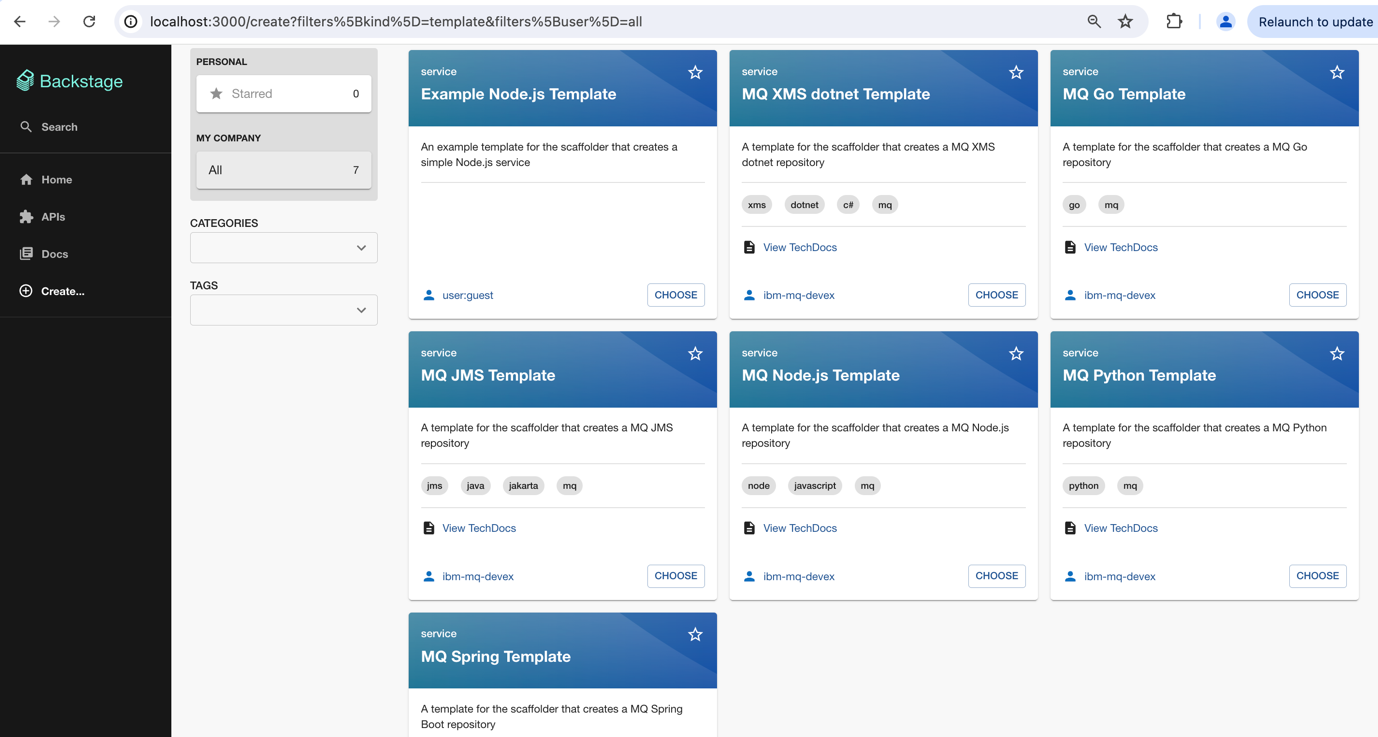Open APIs in the sidebar
Image resolution: width=1378 pixels, height=737 pixels.
click(x=85, y=217)
